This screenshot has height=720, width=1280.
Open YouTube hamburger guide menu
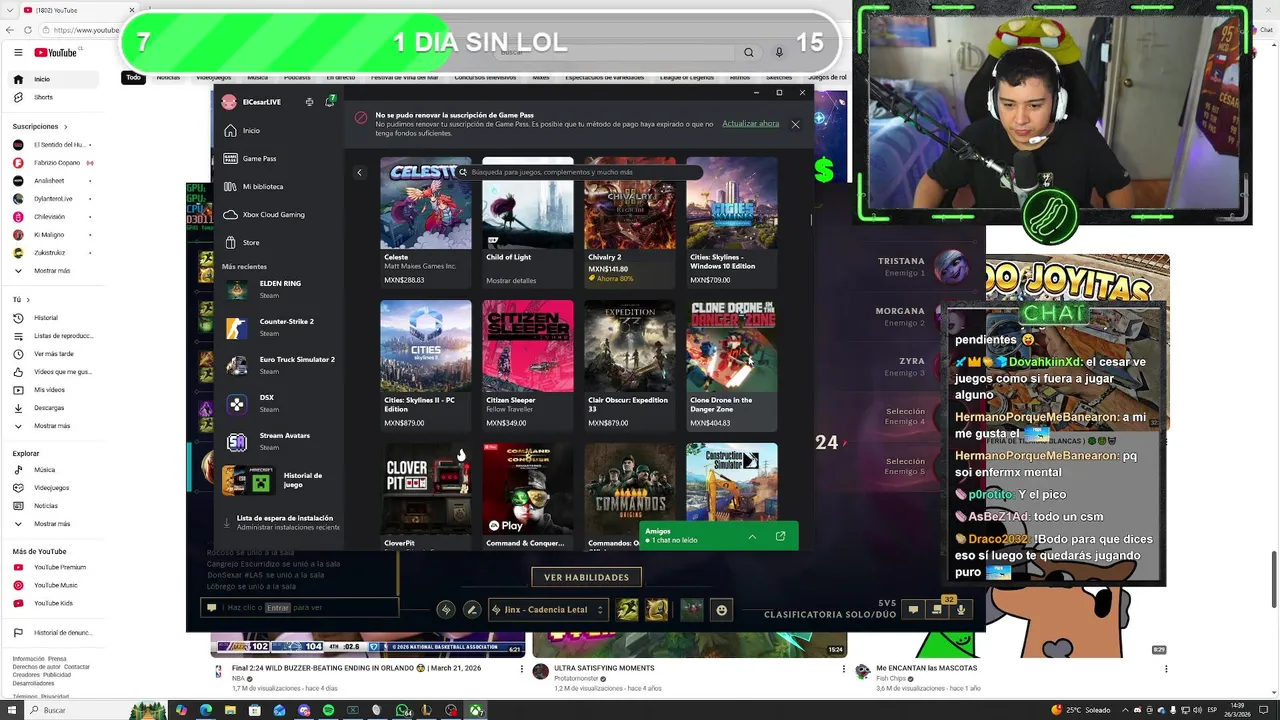pos(18,52)
